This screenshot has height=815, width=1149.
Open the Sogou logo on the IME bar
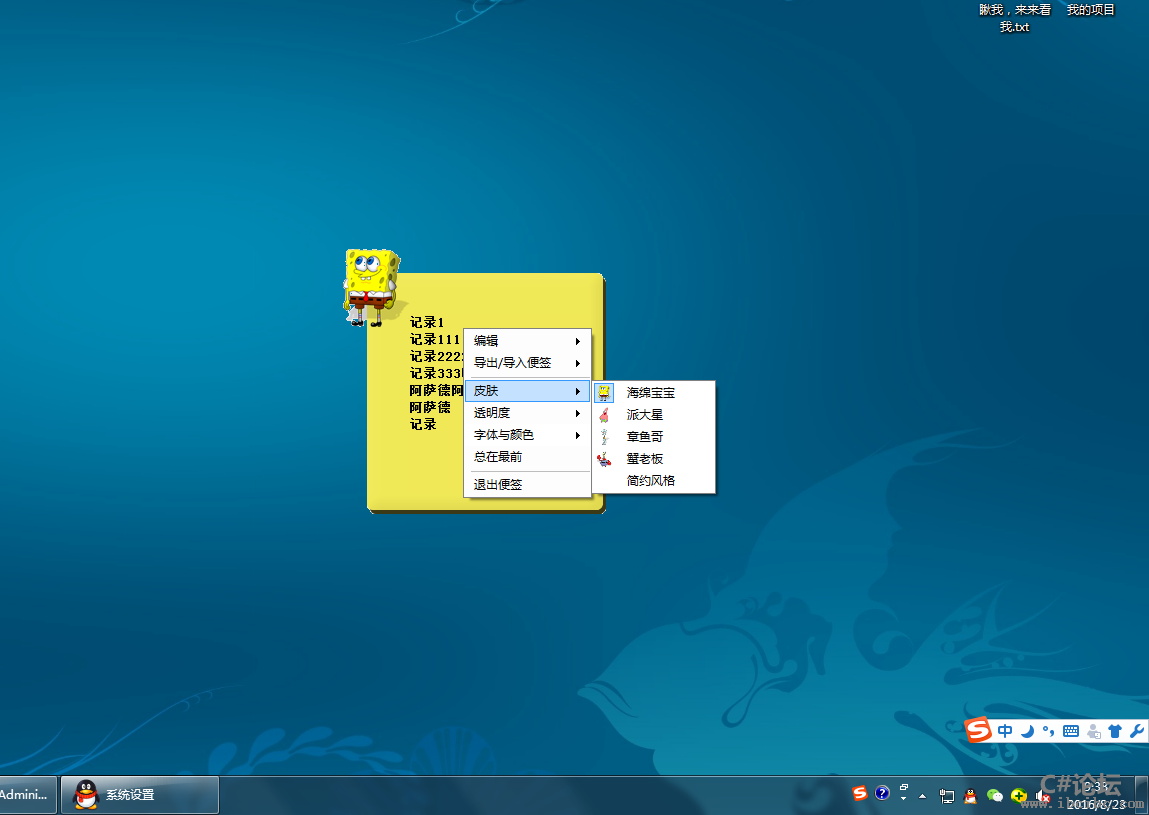pos(978,730)
